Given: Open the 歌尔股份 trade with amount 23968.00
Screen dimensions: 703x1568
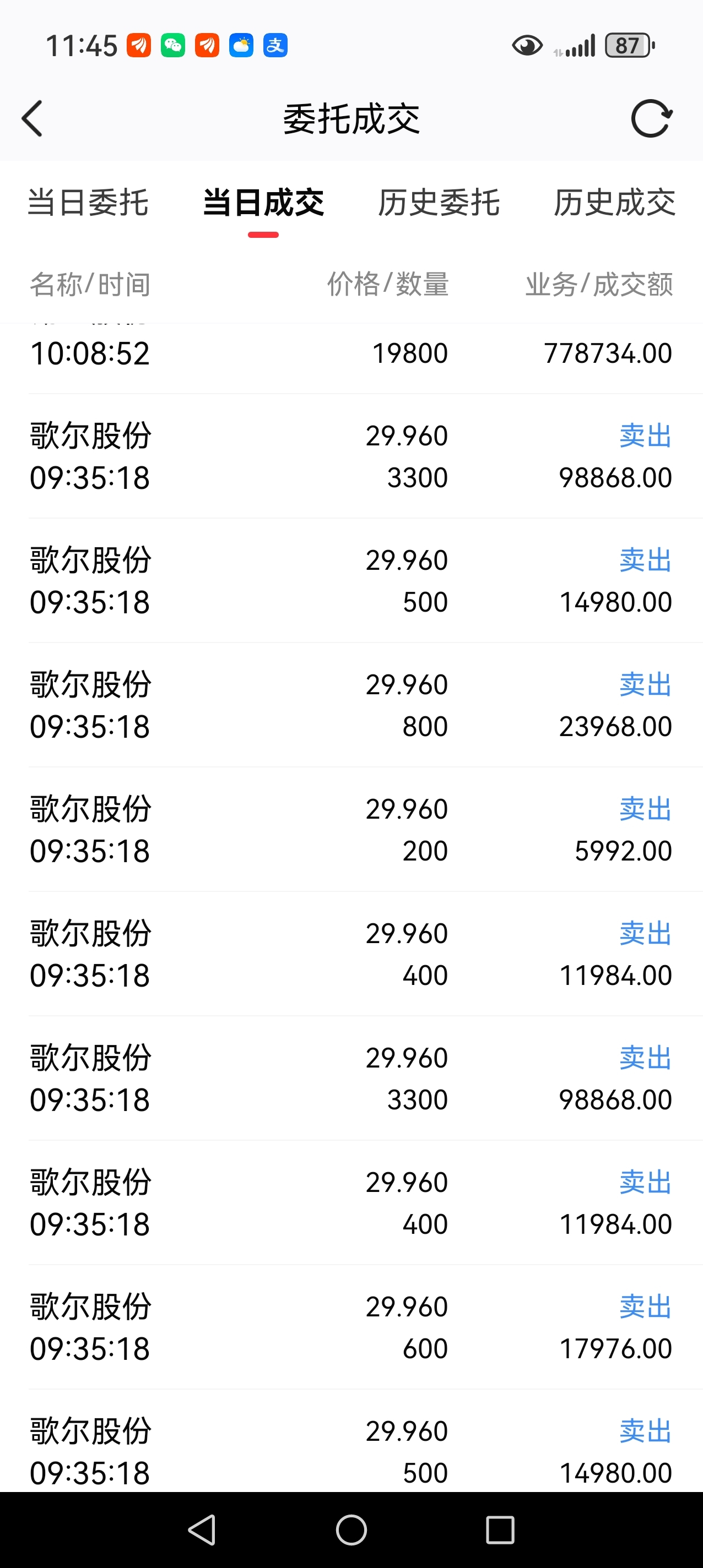Looking at the screenshot, I should click(x=351, y=705).
